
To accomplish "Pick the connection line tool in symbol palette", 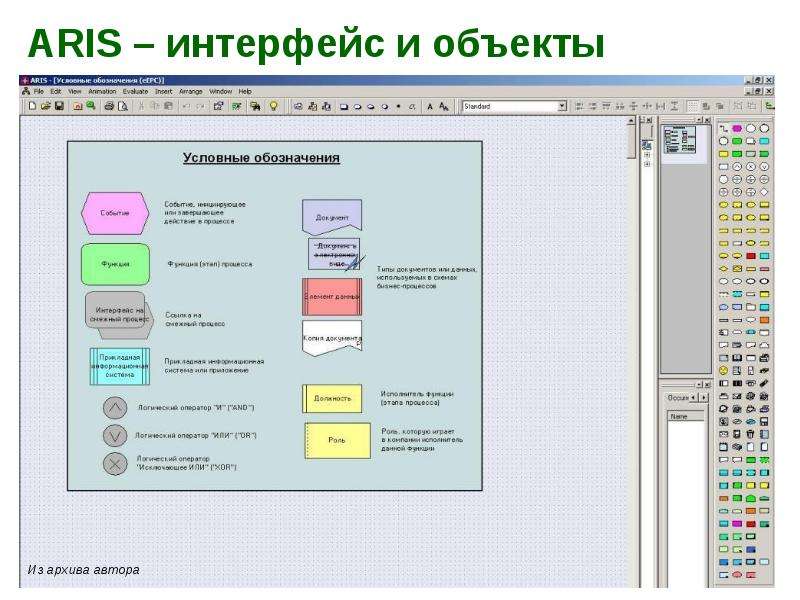I will click(x=723, y=129).
